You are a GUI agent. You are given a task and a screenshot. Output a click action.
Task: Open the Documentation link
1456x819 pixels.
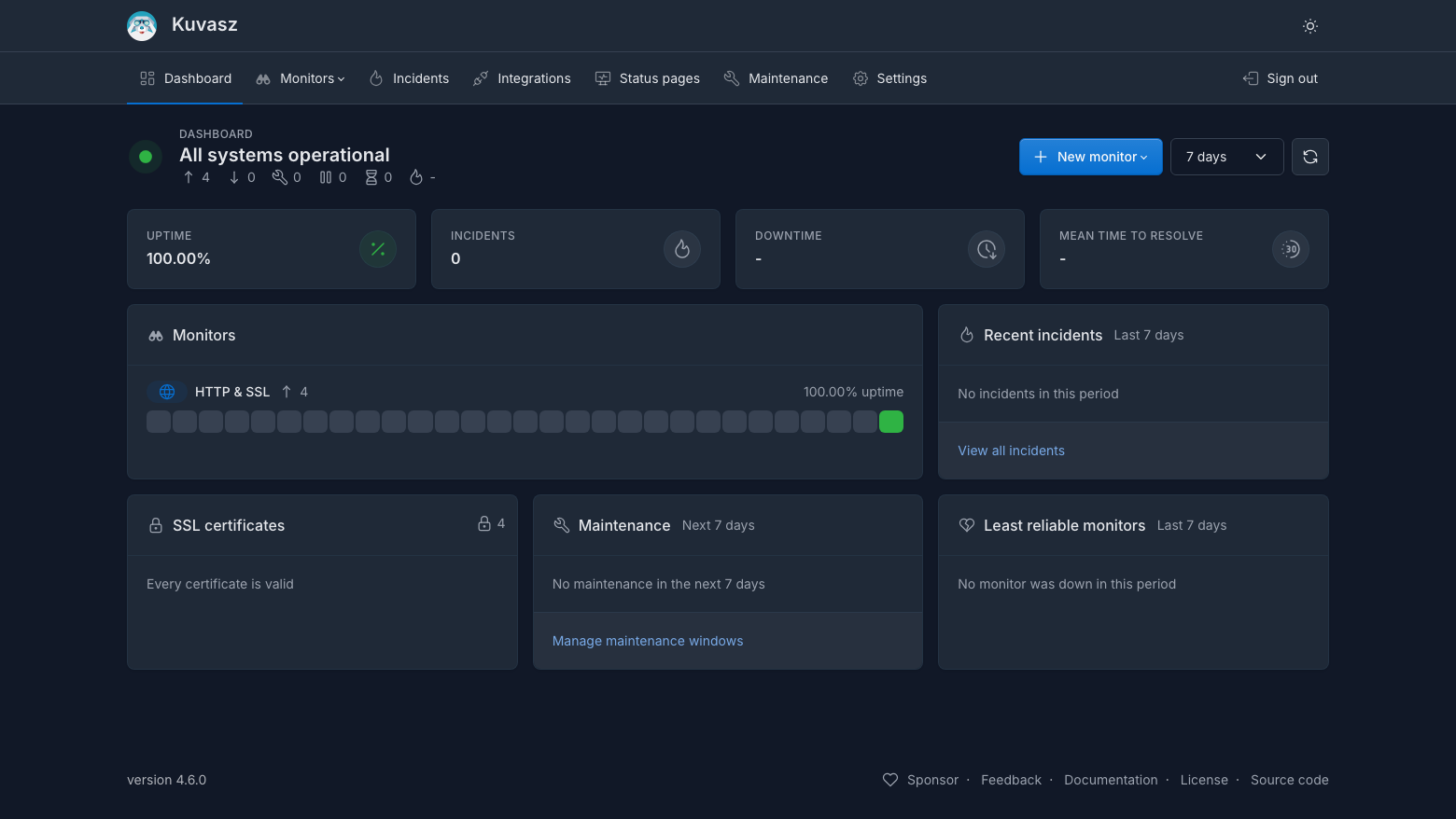point(1111,780)
